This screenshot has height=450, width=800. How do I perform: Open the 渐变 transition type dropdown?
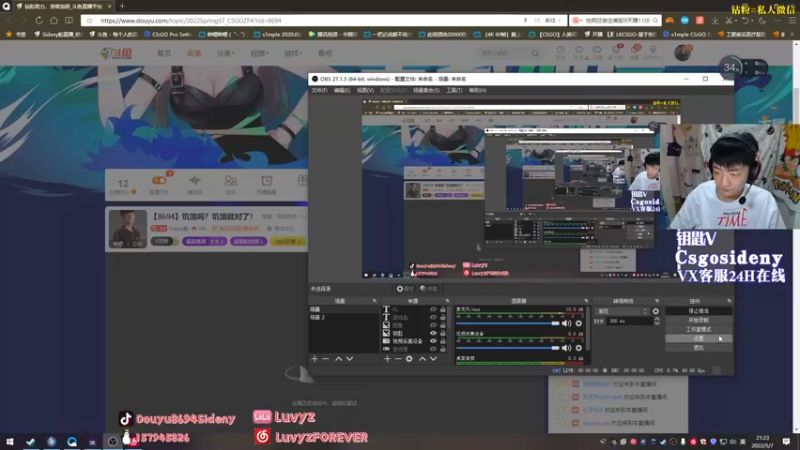click(622, 311)
